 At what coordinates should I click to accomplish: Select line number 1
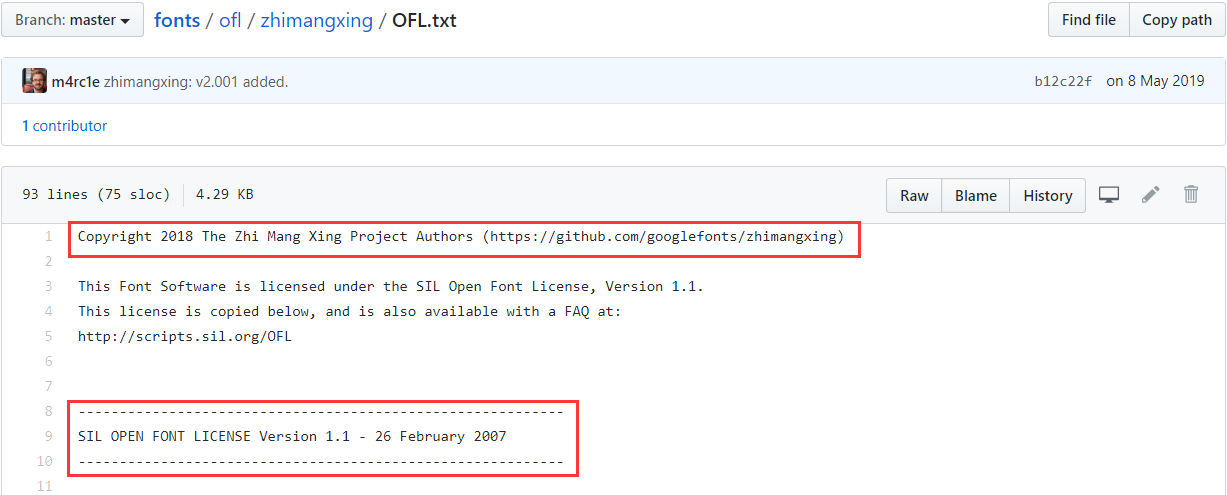pos(47,237)
